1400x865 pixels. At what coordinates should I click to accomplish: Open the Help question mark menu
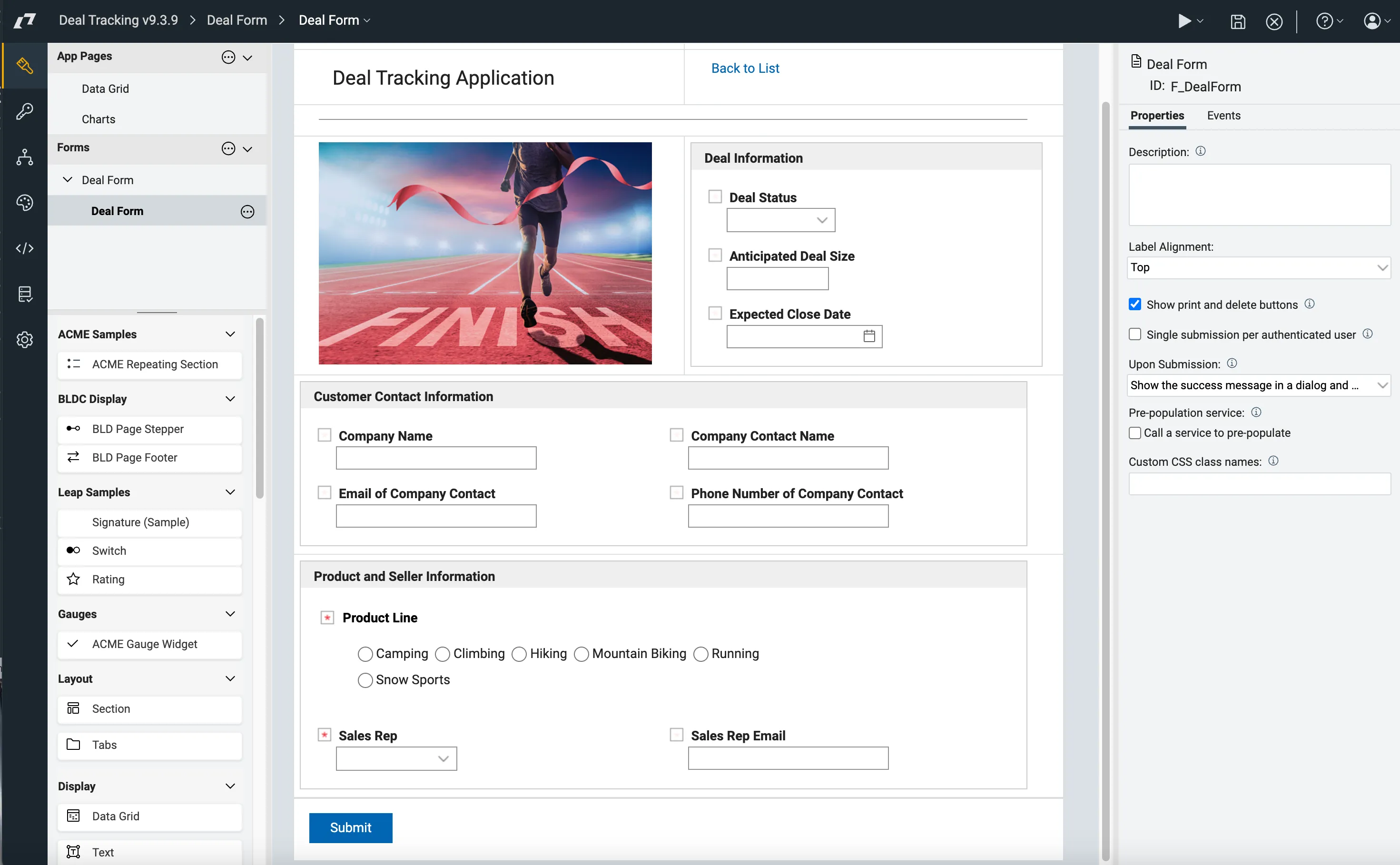pos(1324,21)
